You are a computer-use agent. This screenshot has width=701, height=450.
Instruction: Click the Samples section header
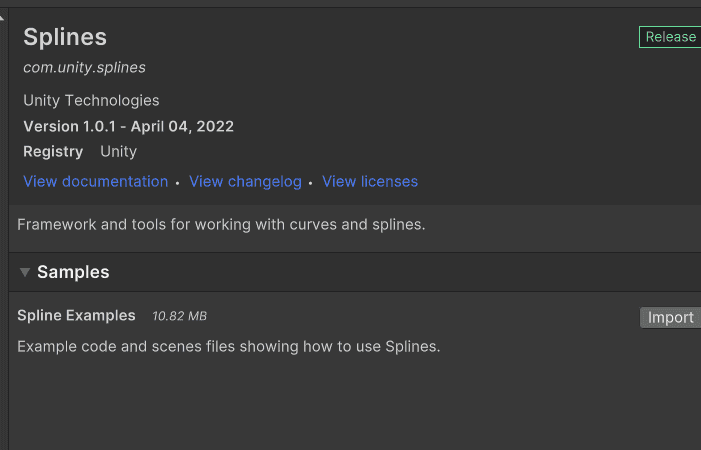coord(73,272)
